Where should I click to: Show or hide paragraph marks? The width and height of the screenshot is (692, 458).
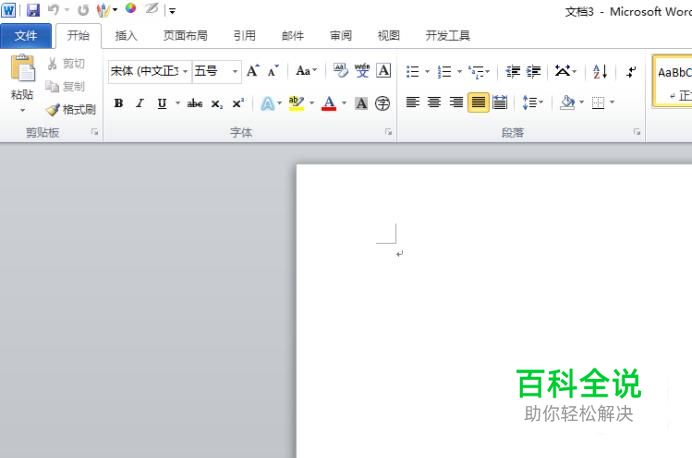tap(631, 71)
